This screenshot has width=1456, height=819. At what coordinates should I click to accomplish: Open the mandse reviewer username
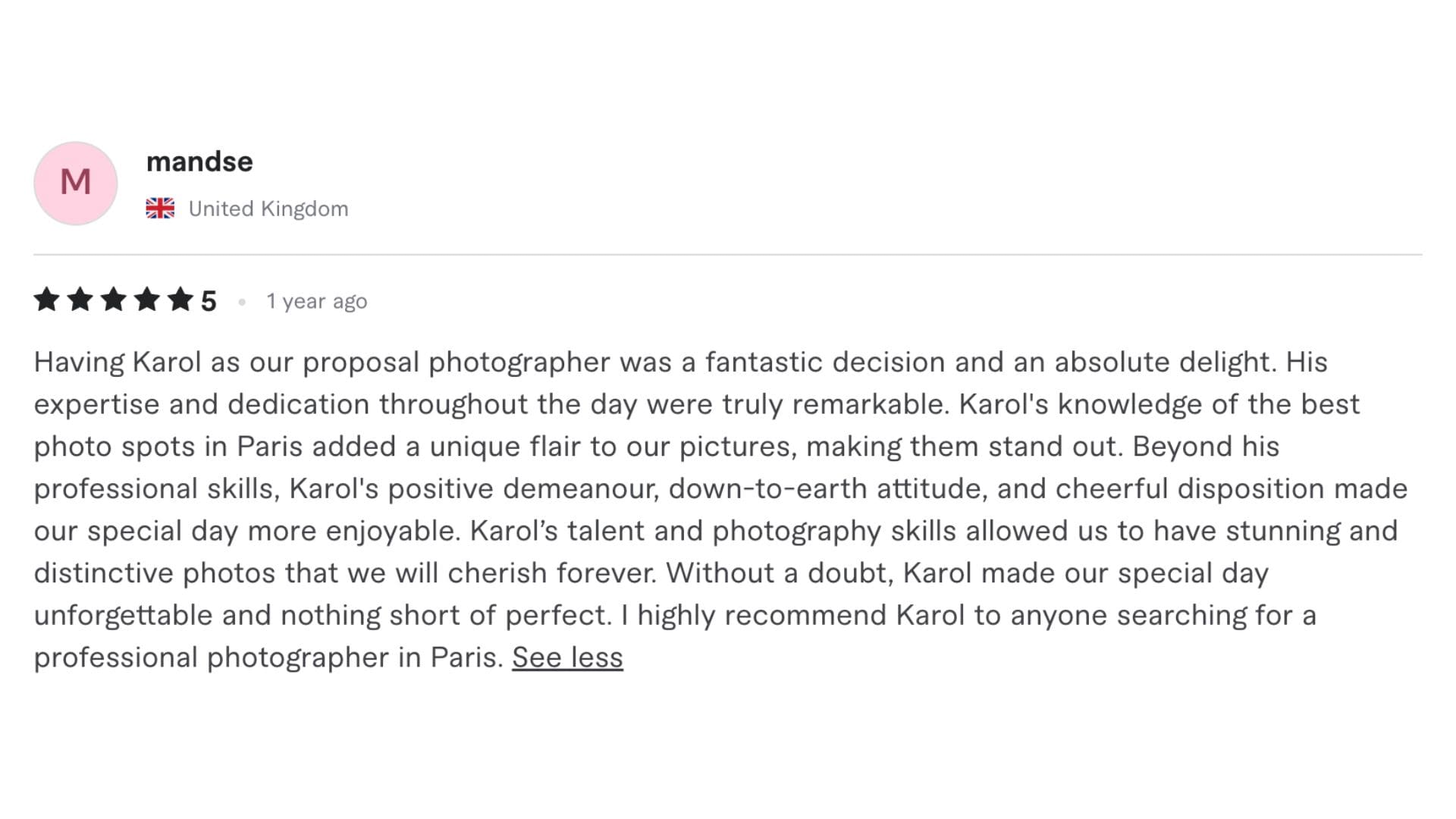199,162
